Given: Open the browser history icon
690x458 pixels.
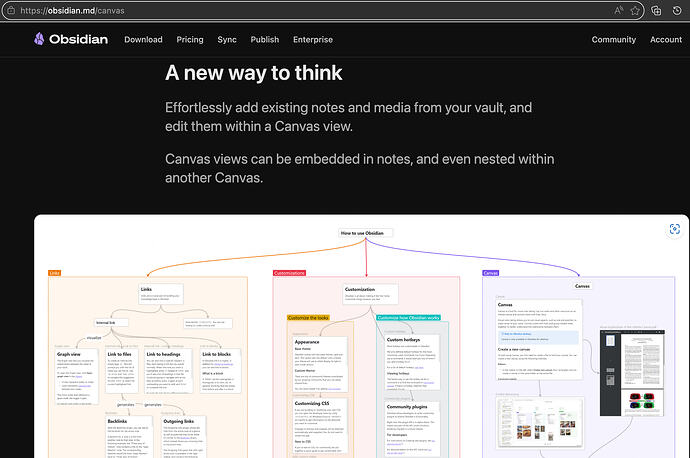Looking at the screenshot, I should [x=678, y=10].
